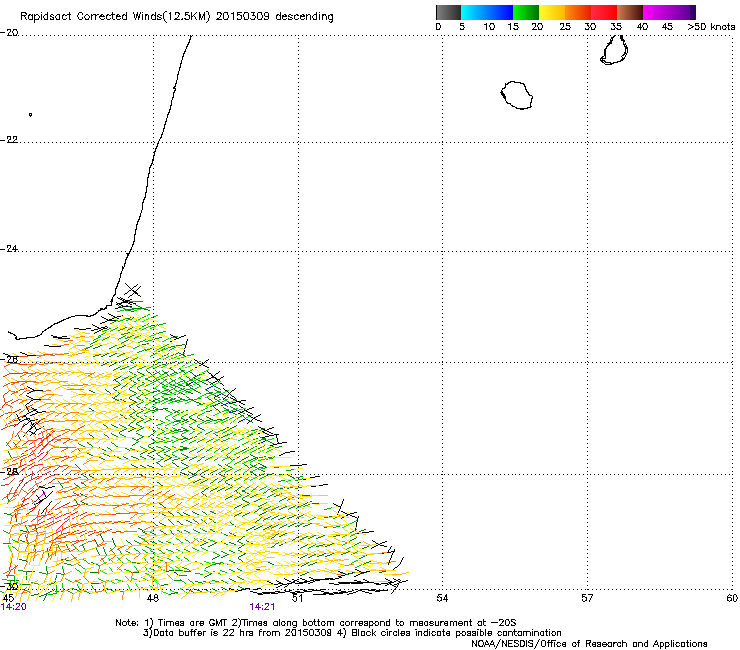Click the orange 25-30 knots legend band
The image size is (740, 650).
click(578, 12)
